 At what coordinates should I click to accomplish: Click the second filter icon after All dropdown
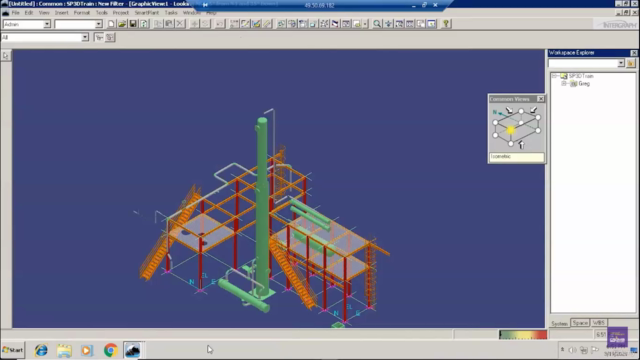[110, 38]
